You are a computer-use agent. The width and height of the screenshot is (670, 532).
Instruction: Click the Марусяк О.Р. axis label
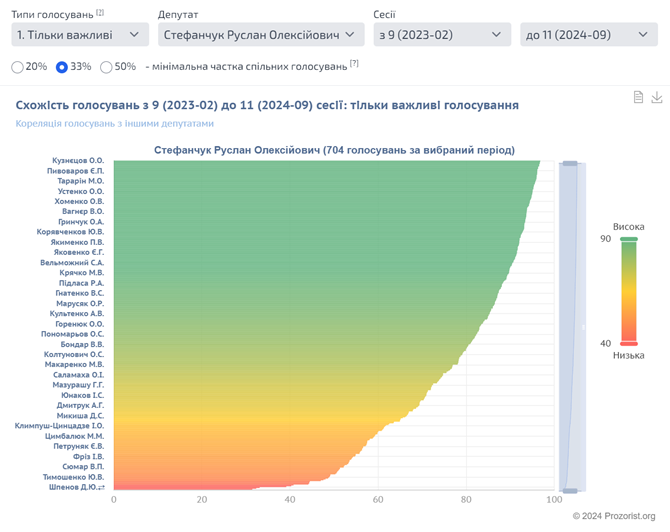(x=80, y=304)
